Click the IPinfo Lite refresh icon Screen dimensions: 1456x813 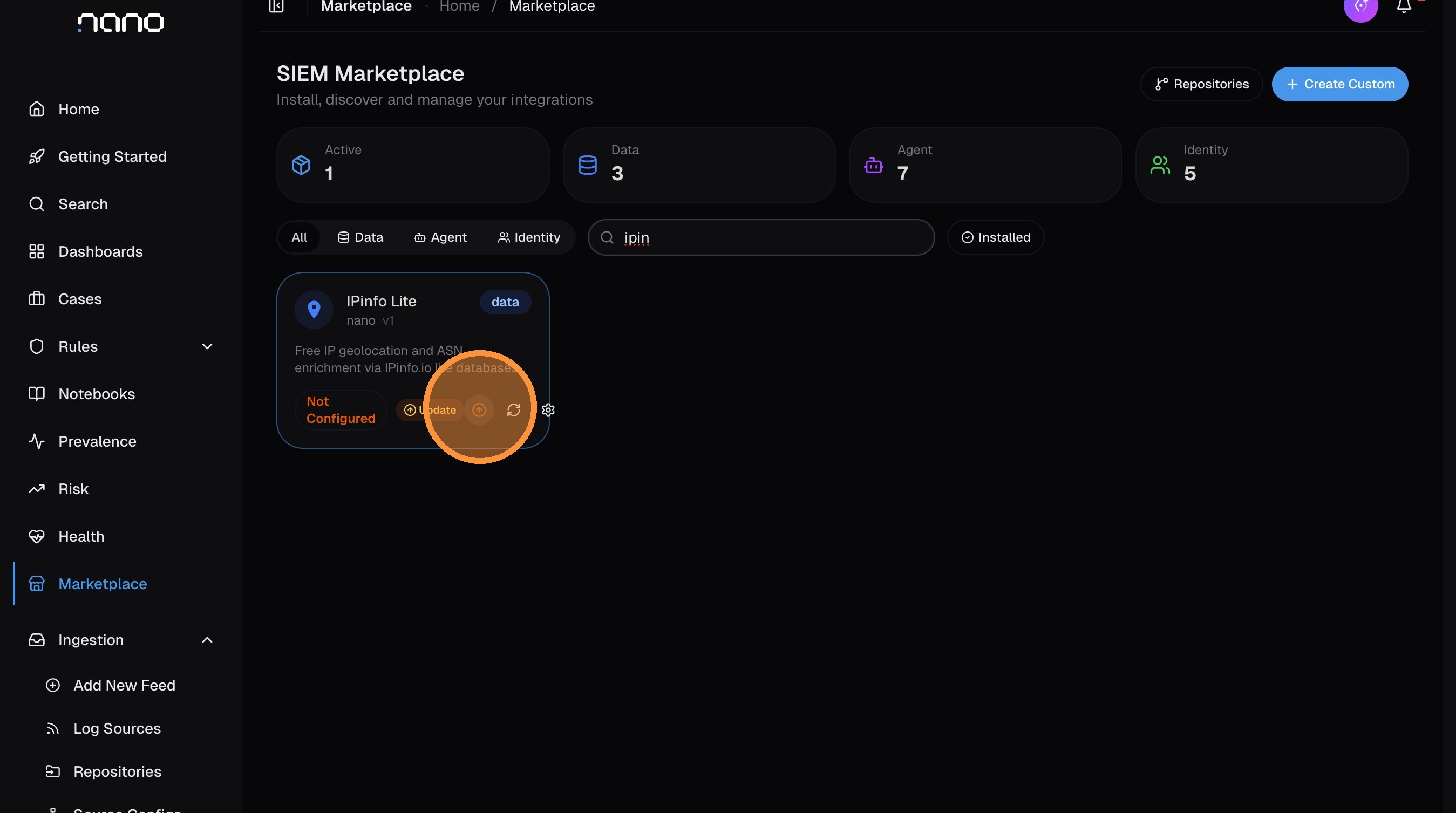[513, 410]
